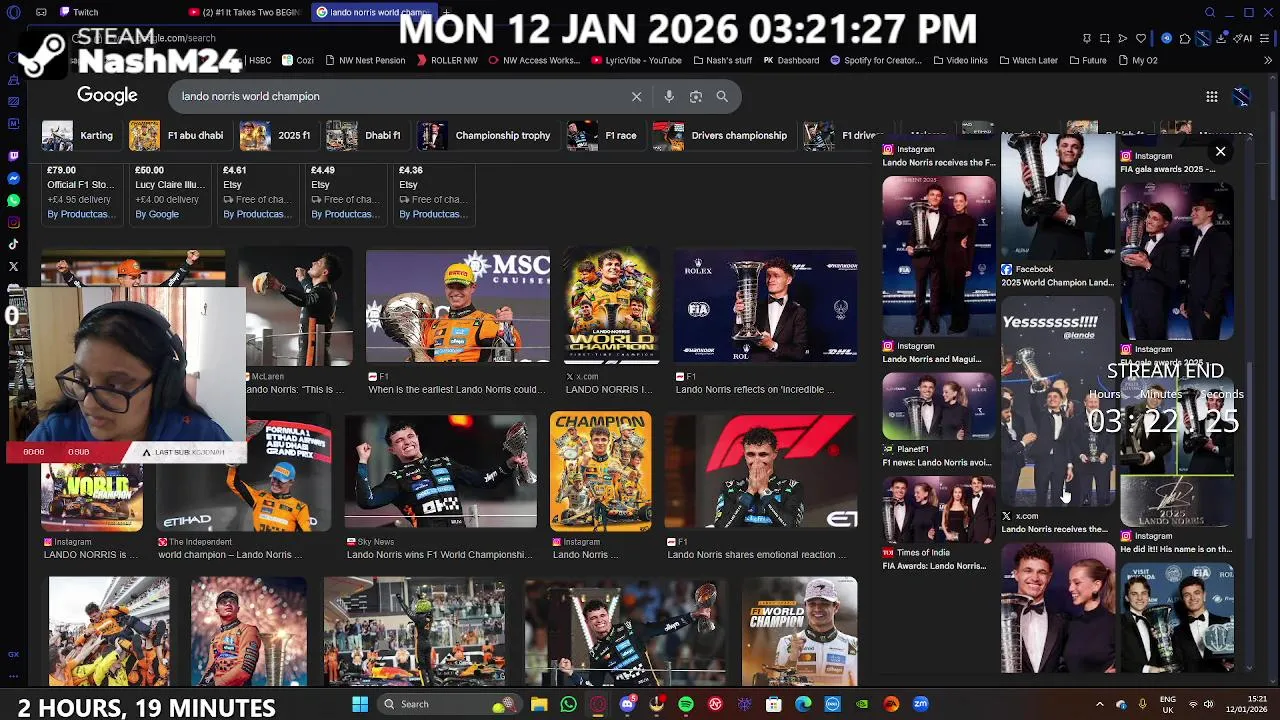Switch to It Takes Two YouTube tab

[244, 12]
